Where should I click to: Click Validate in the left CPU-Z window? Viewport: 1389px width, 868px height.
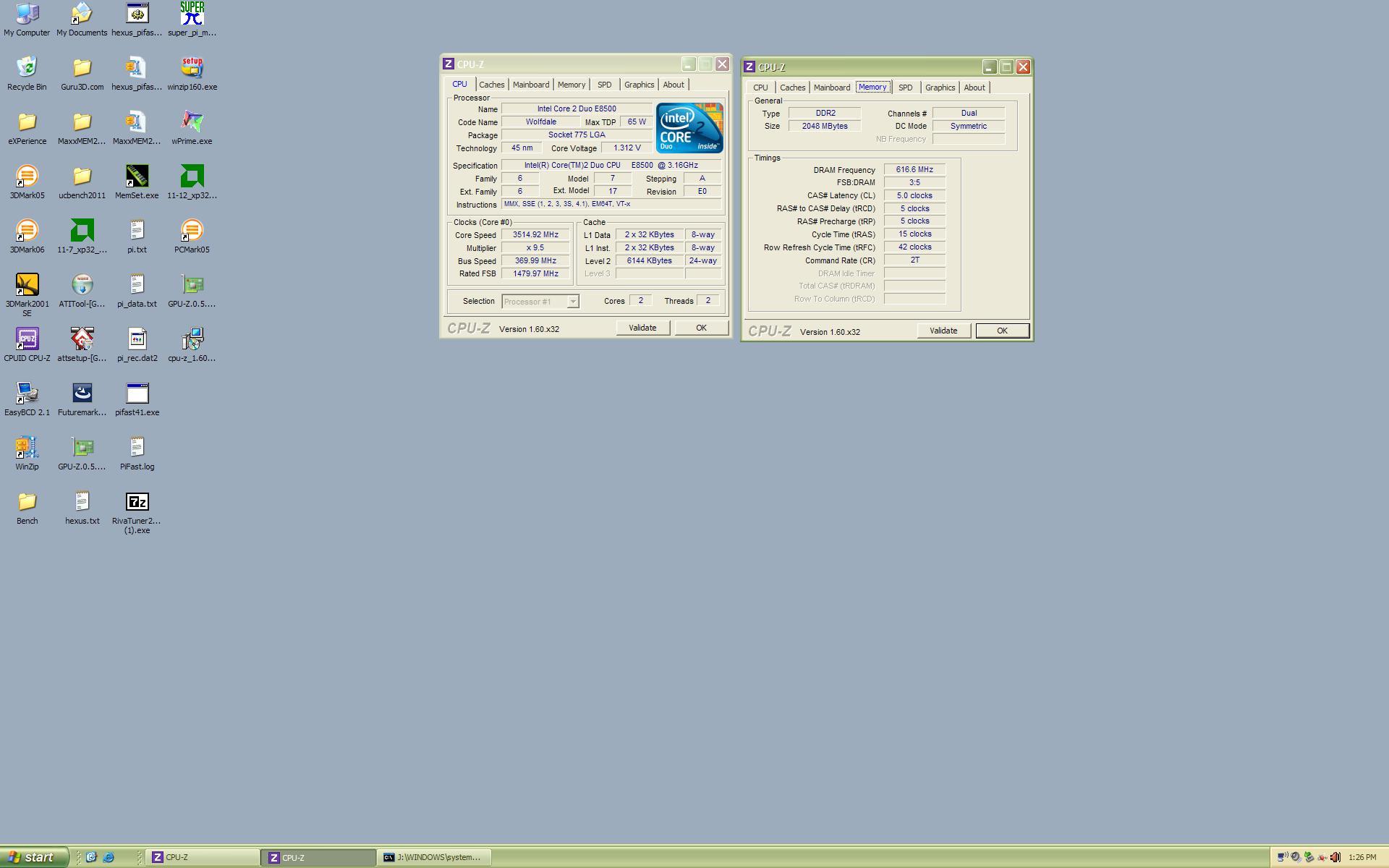642,328
